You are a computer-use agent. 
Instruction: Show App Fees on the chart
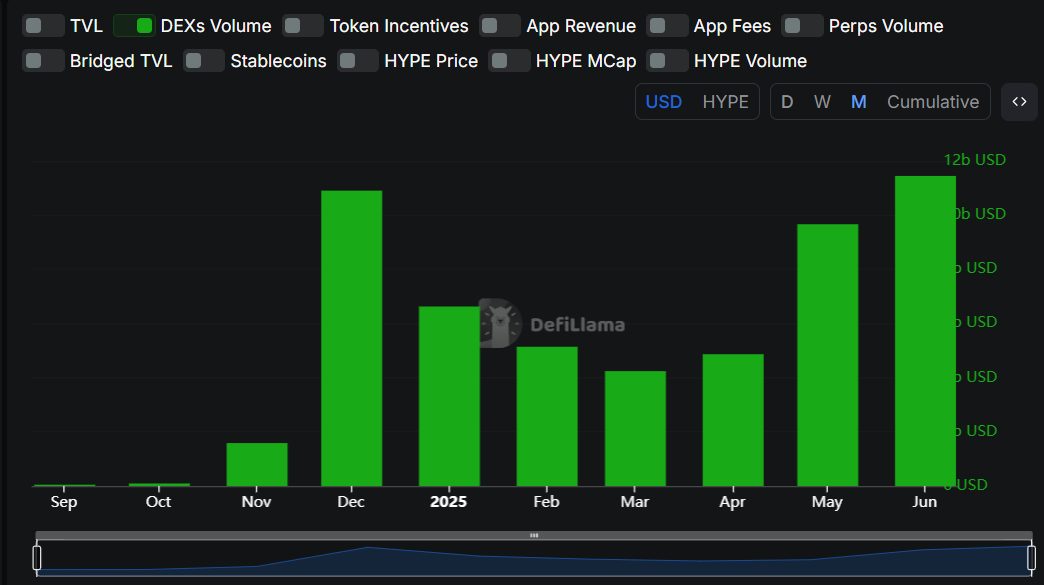click(667, 26)
